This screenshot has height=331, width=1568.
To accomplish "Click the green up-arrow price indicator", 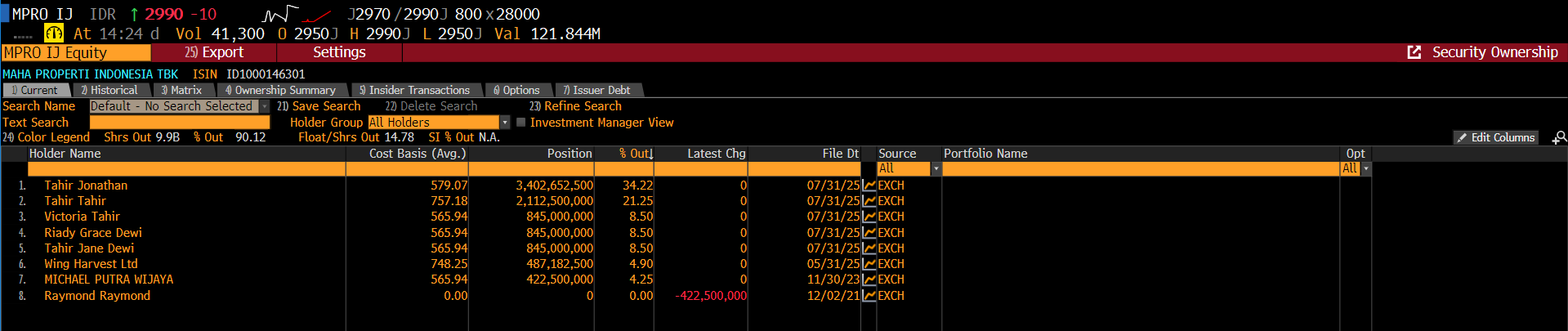I will 134,14.
